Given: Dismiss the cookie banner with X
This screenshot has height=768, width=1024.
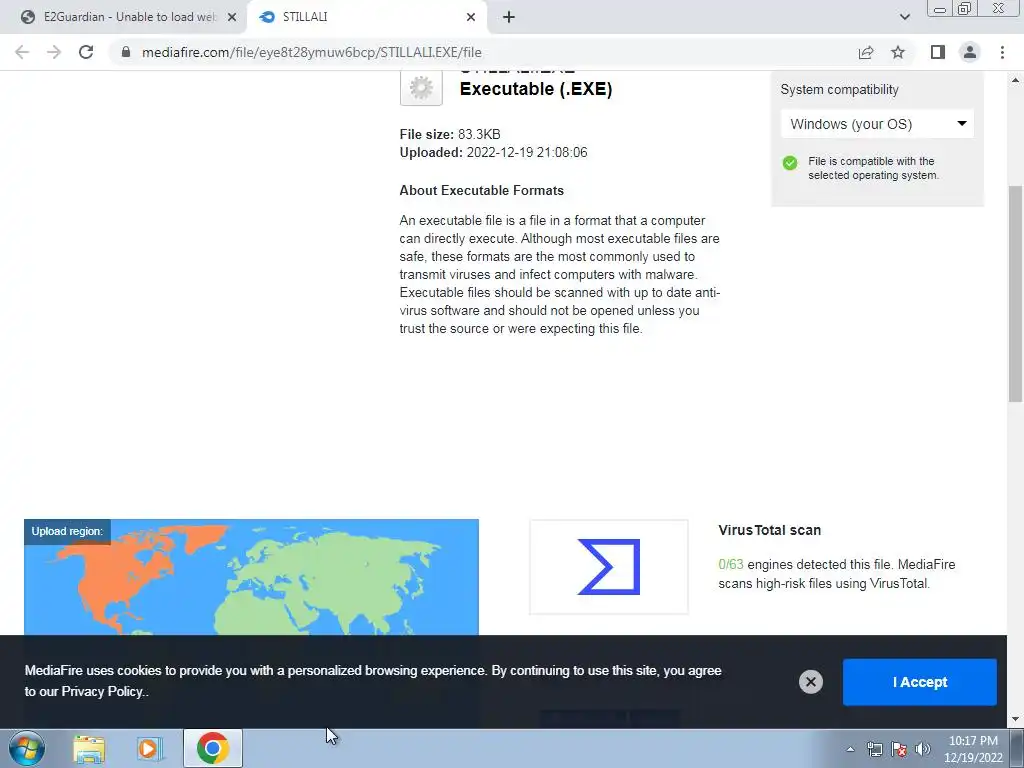Looking at the screenshot, I should point(810,682).
